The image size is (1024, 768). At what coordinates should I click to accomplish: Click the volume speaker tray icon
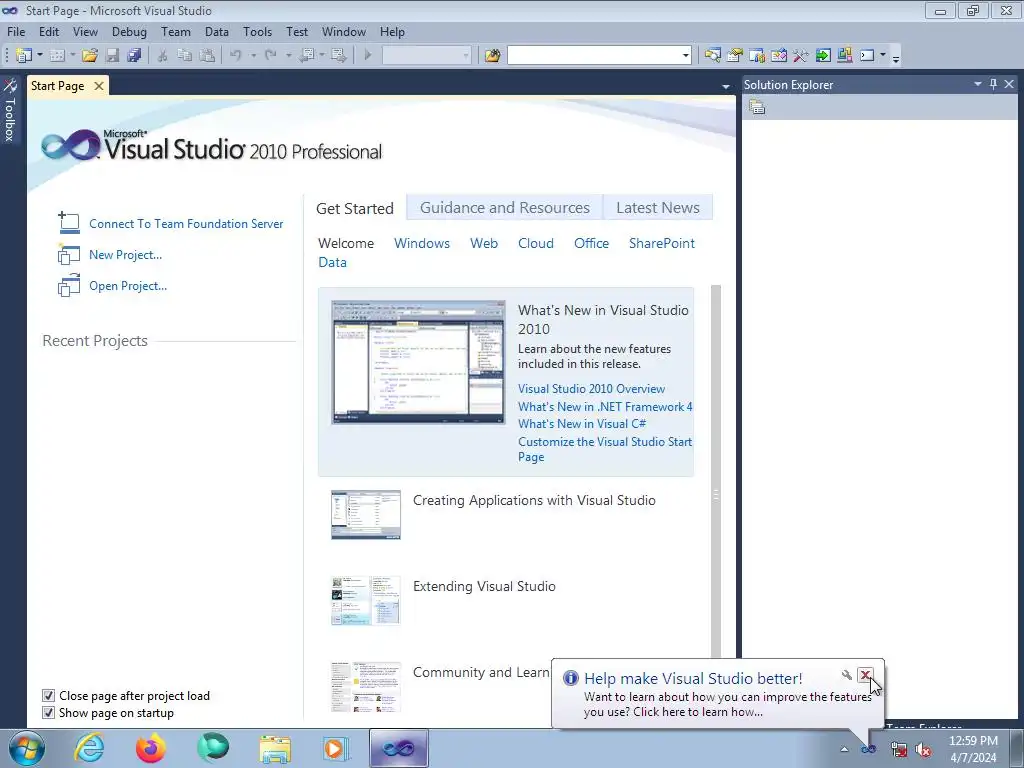coord(923,750)
